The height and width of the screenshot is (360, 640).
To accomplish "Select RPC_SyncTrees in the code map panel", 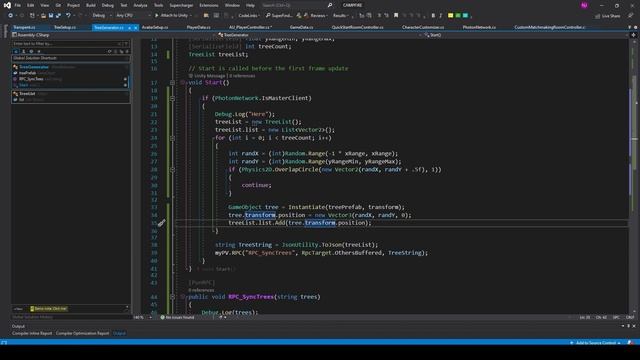I will point(31,79).
